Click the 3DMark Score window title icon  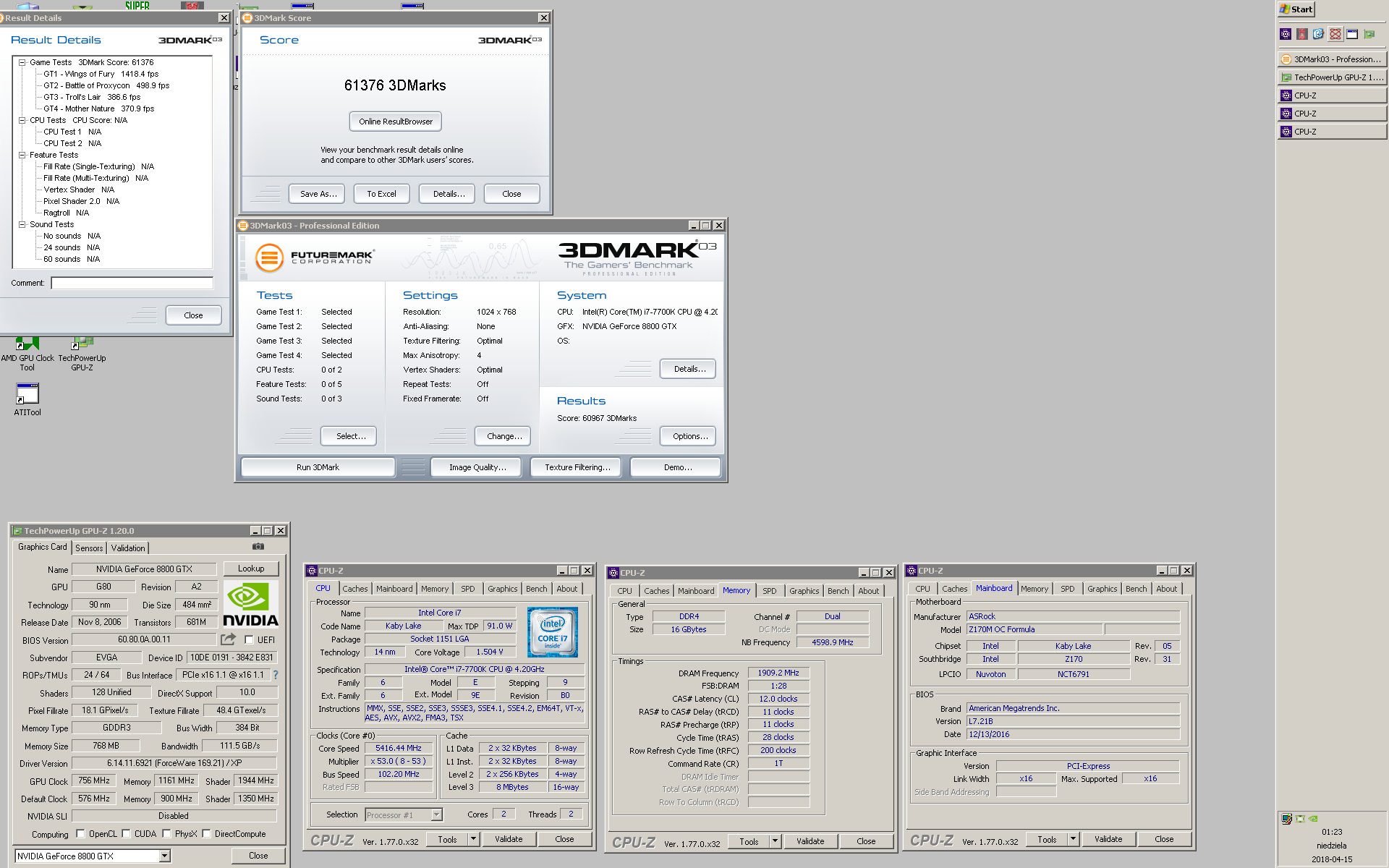[247, 18]
